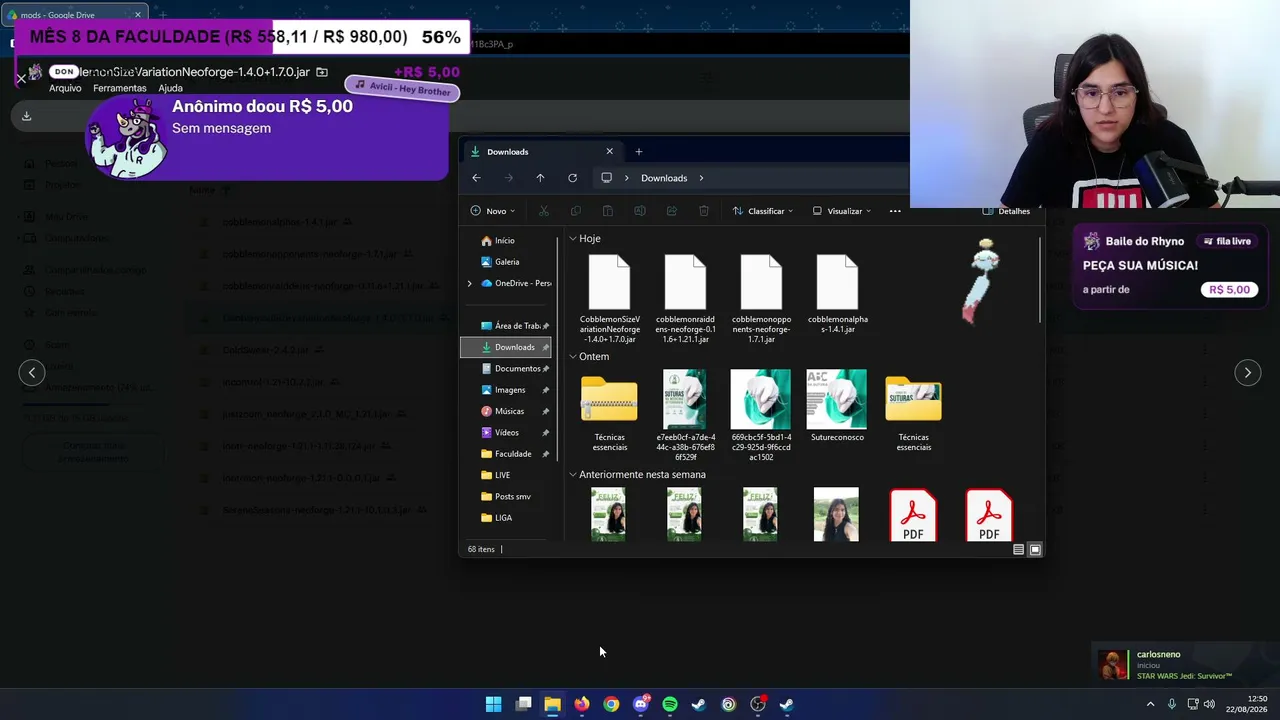Switch Explorer to large thumbnails view
1280x720 pixels.
click(x=1035, y=549)
